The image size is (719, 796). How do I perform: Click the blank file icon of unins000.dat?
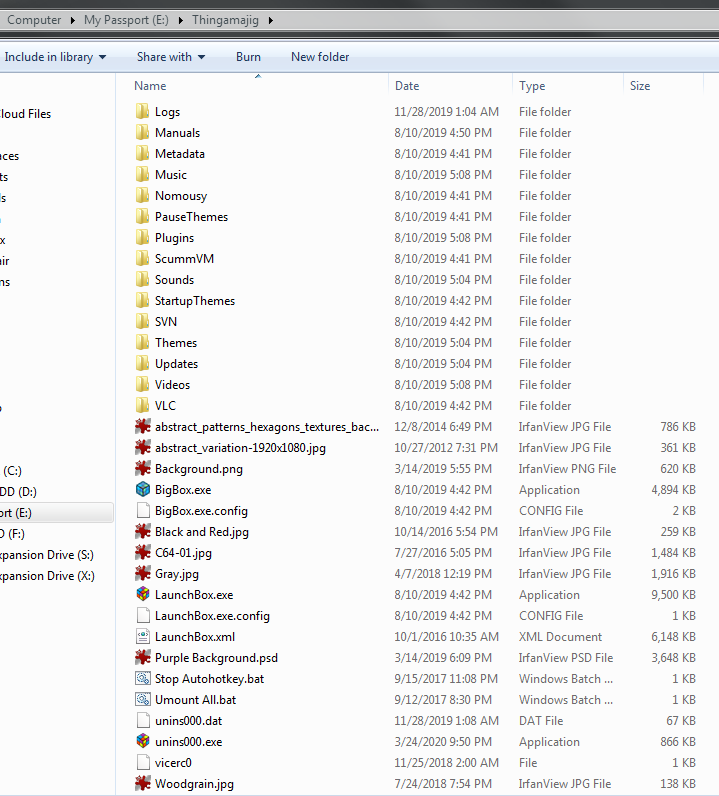tap(143, 720)
